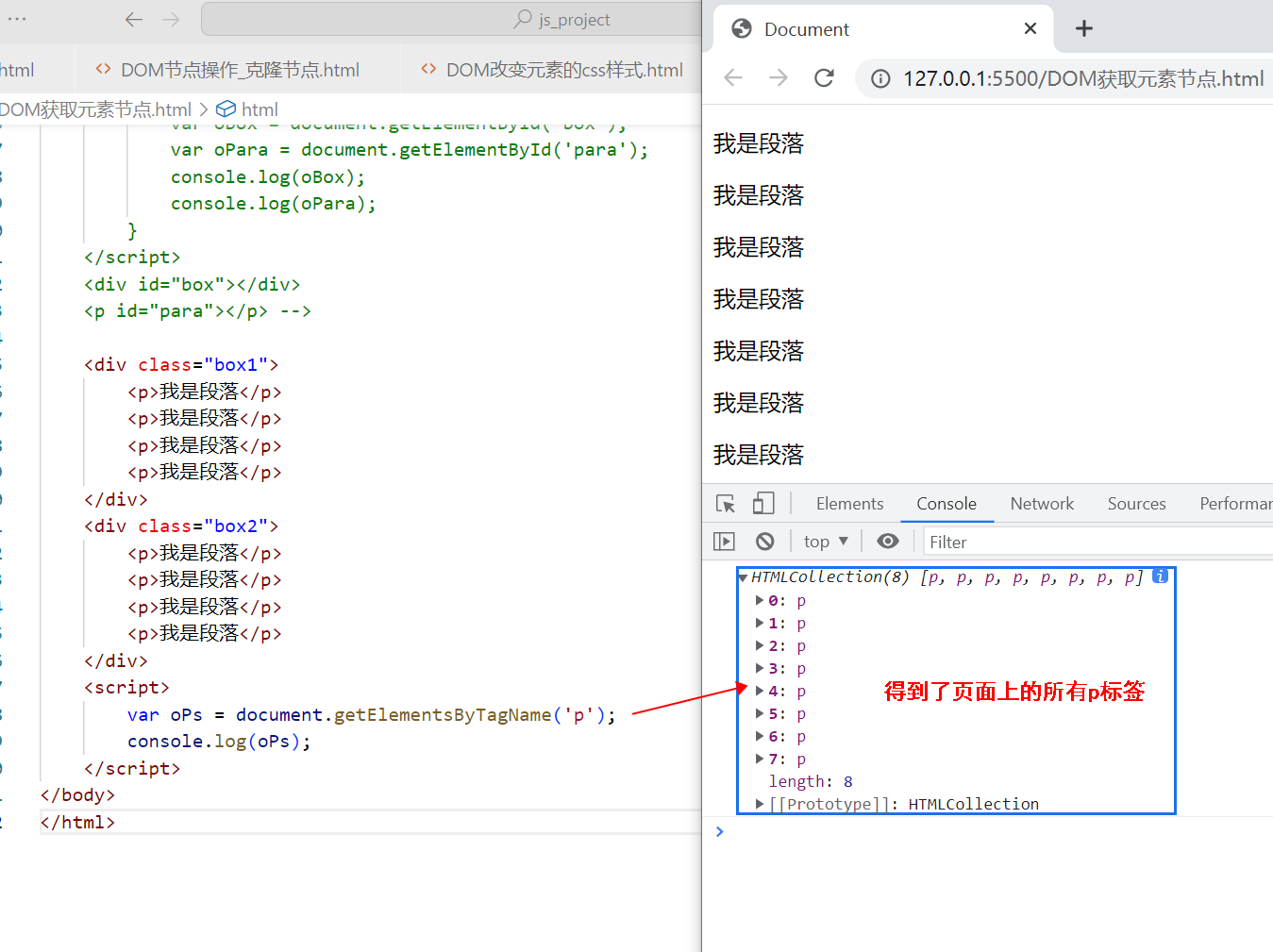This screenshot has height=952, width=1273.
Task: Expand the 5: p entry
Action: coord(760,714)
